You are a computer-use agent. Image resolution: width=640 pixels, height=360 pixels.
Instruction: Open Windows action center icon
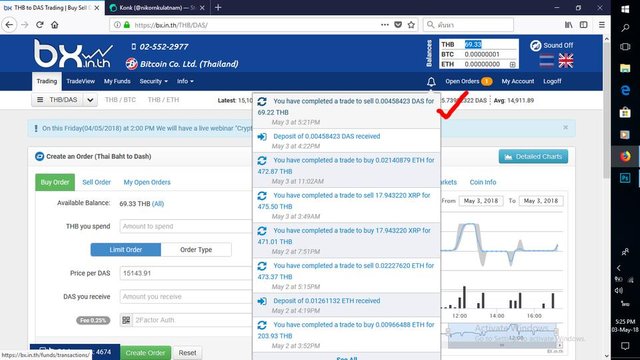[x=625, y=346]
